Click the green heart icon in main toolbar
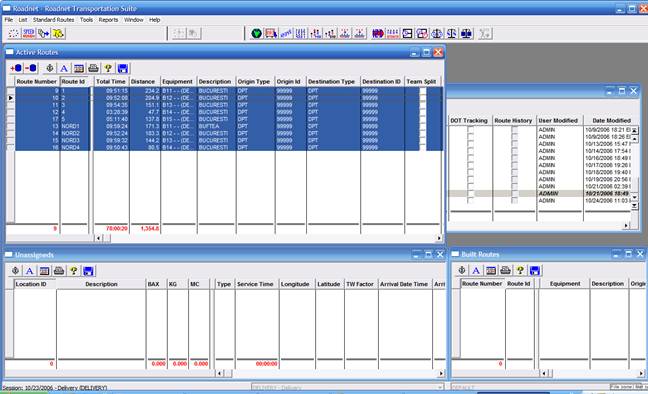This screenshot has height=394, width=648. (256, 33)
